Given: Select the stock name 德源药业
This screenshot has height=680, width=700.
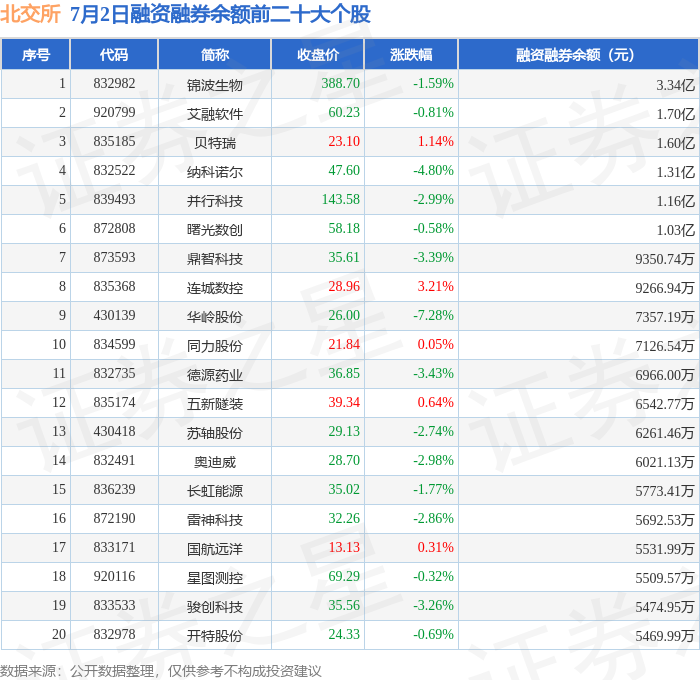Looking at the screenshot, I should 215,375.
